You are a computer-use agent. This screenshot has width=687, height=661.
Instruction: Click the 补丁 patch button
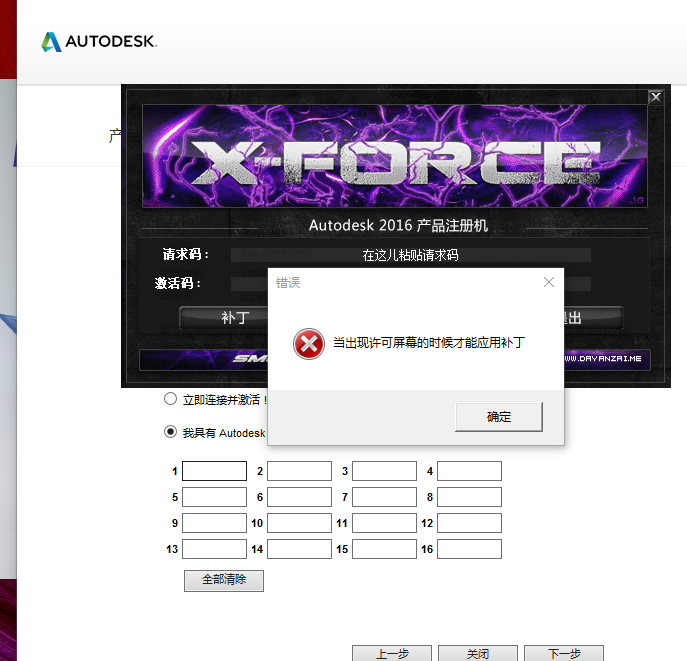[x=223, y=318]
